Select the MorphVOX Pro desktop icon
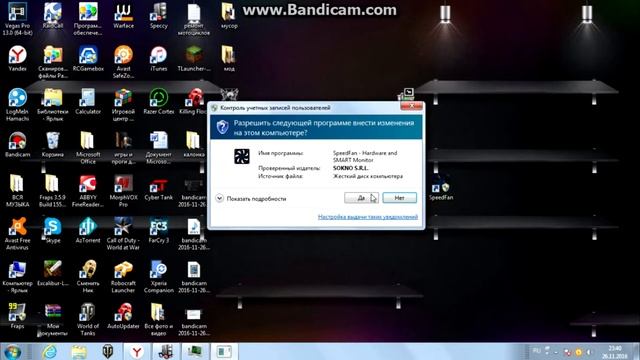This screenshot has height=360, width=640. (123, 190)
